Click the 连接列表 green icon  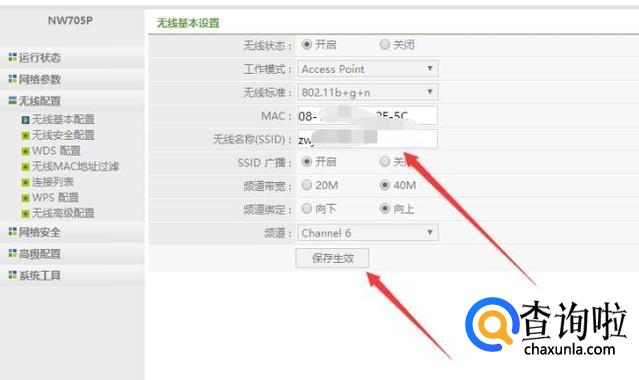point(26,182)
